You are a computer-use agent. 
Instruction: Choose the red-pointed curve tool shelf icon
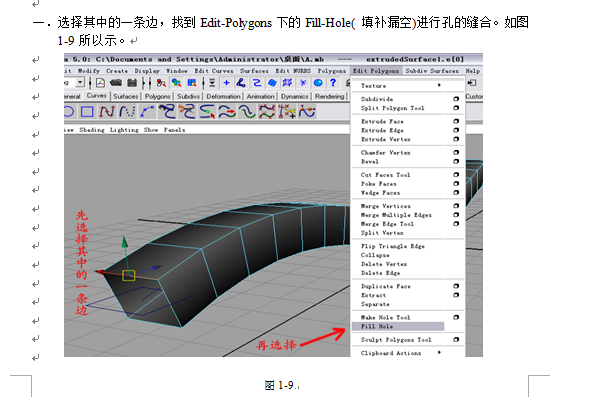tap(107, 112)
